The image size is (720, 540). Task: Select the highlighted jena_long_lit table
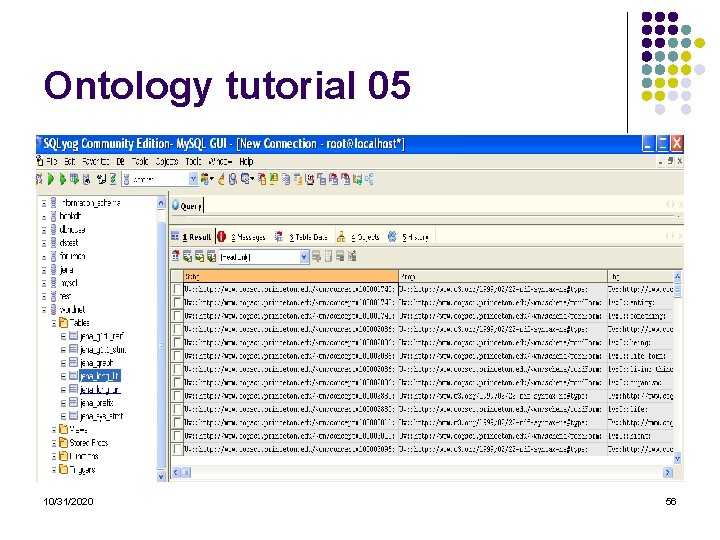[x=100, y=376]
